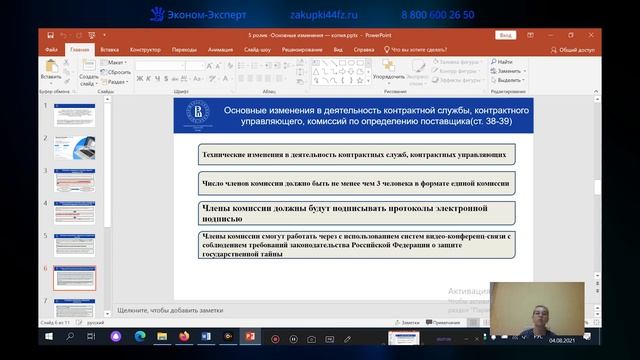Image resolution: width=640 pixels, height=360 pixels.
Task: Toggle italic К formatting
Action: [149, 78]
